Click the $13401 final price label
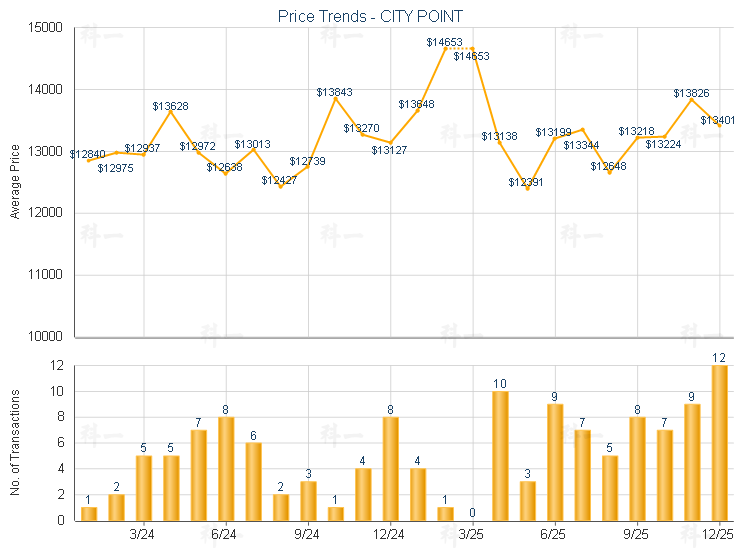The height and width of the screenshot is (550, 740). [718, 120]
